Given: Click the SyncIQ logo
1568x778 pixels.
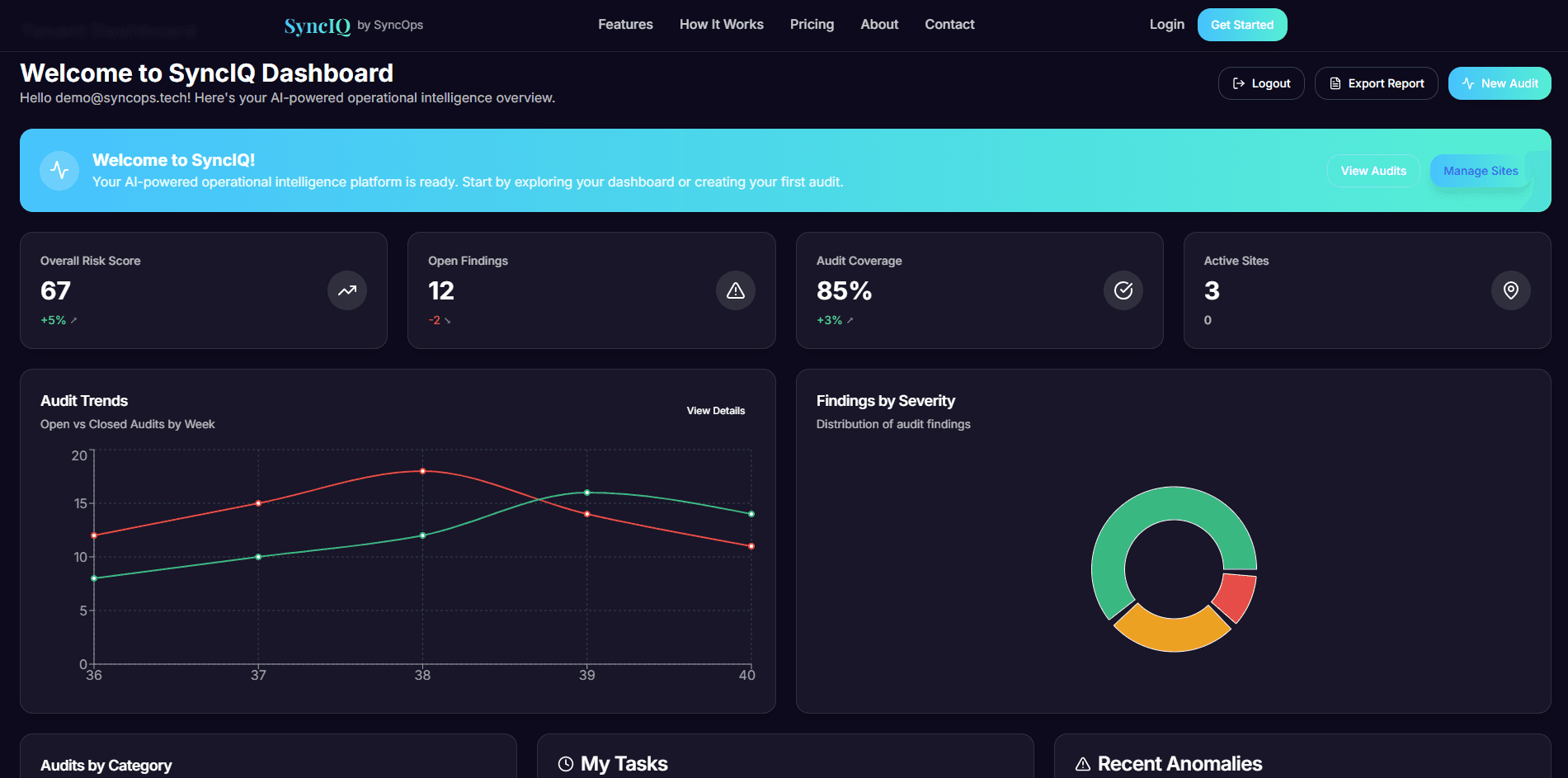Looking at the screenshot, I should [x=316, y=24].
